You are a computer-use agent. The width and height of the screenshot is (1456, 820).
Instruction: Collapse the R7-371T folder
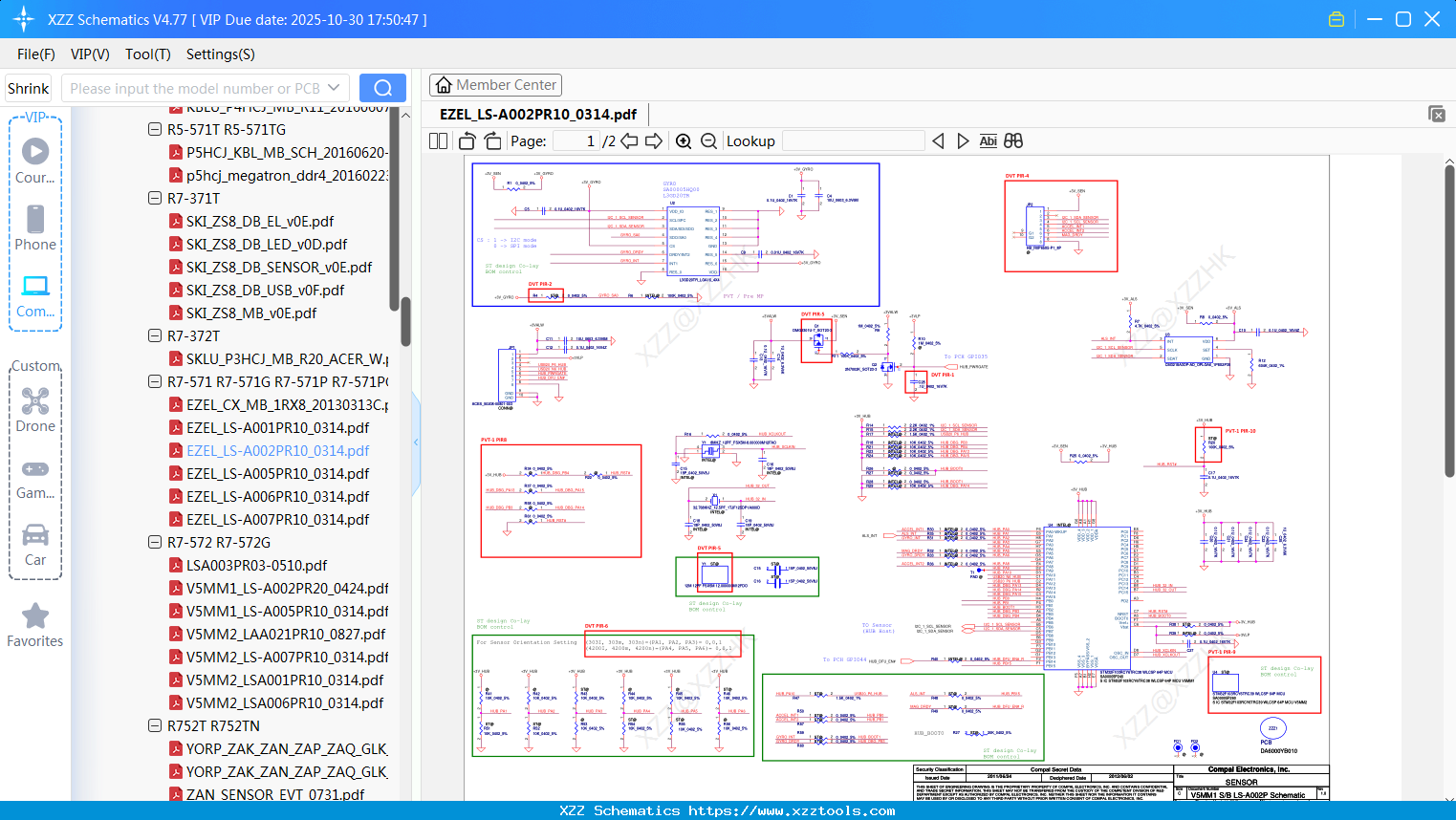[155, 199]
